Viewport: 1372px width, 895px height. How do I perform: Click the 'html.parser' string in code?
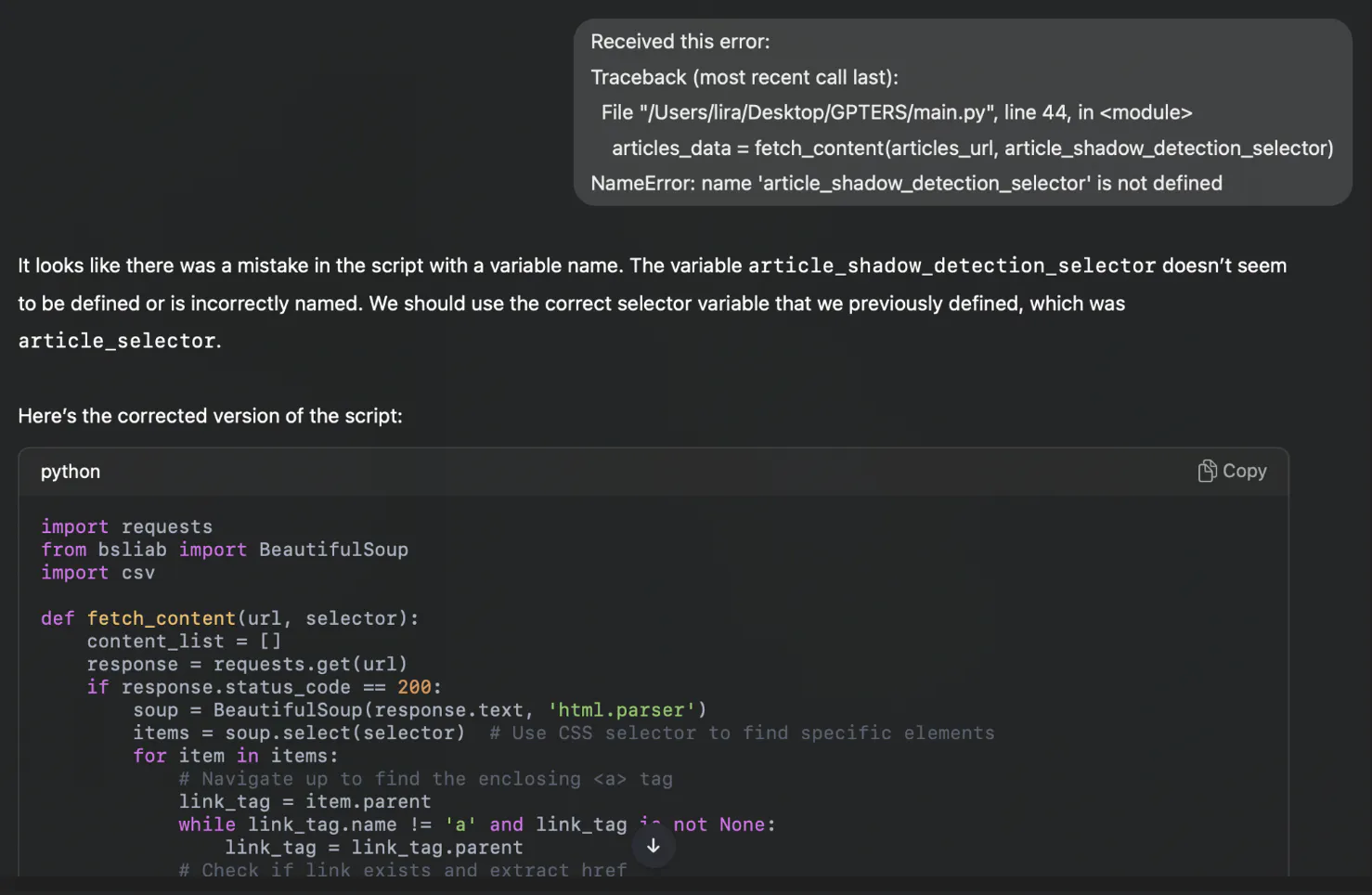click(x=621, y=710)
